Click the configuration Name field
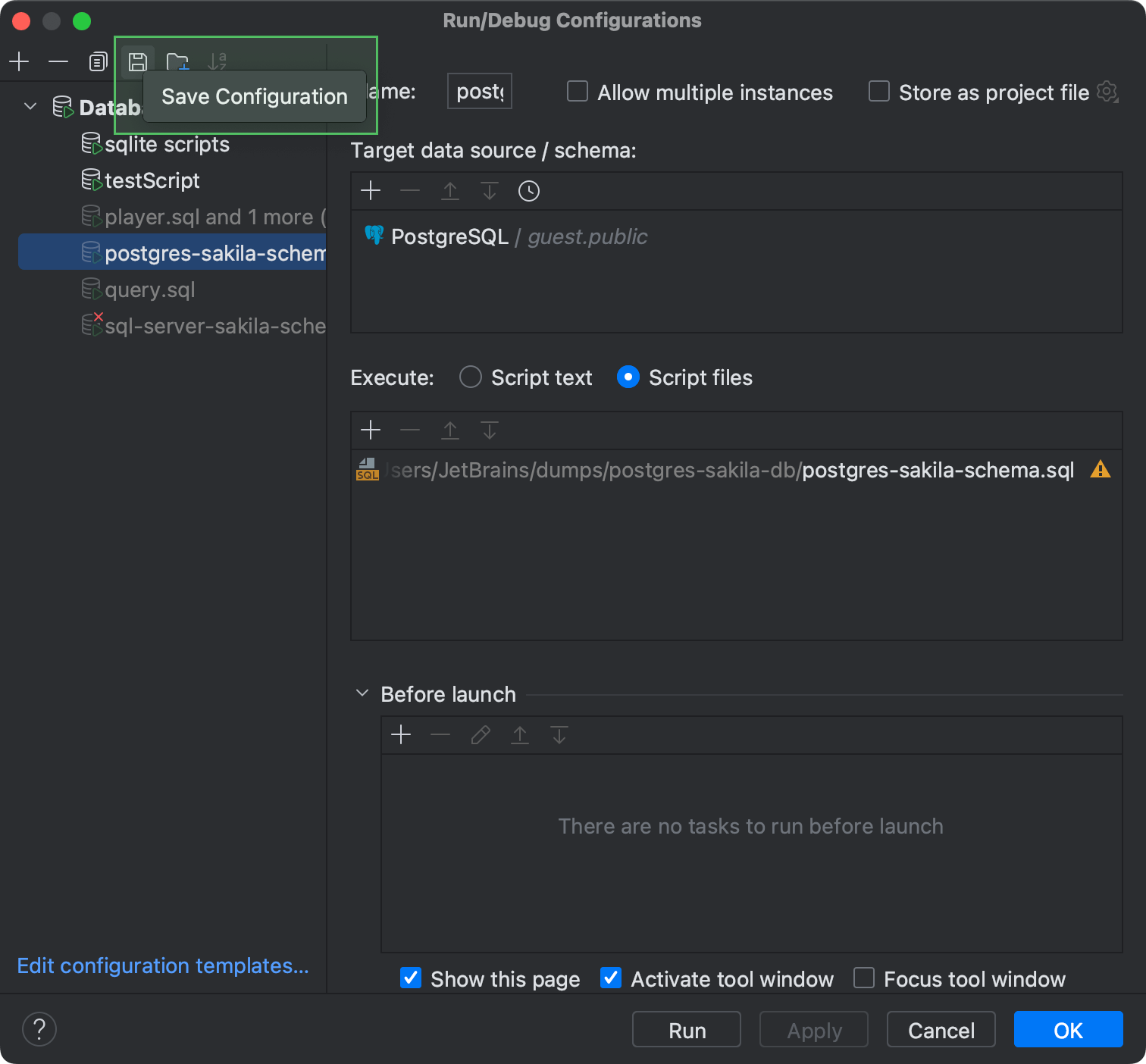 pyautogui.click(x=479, y=92)
